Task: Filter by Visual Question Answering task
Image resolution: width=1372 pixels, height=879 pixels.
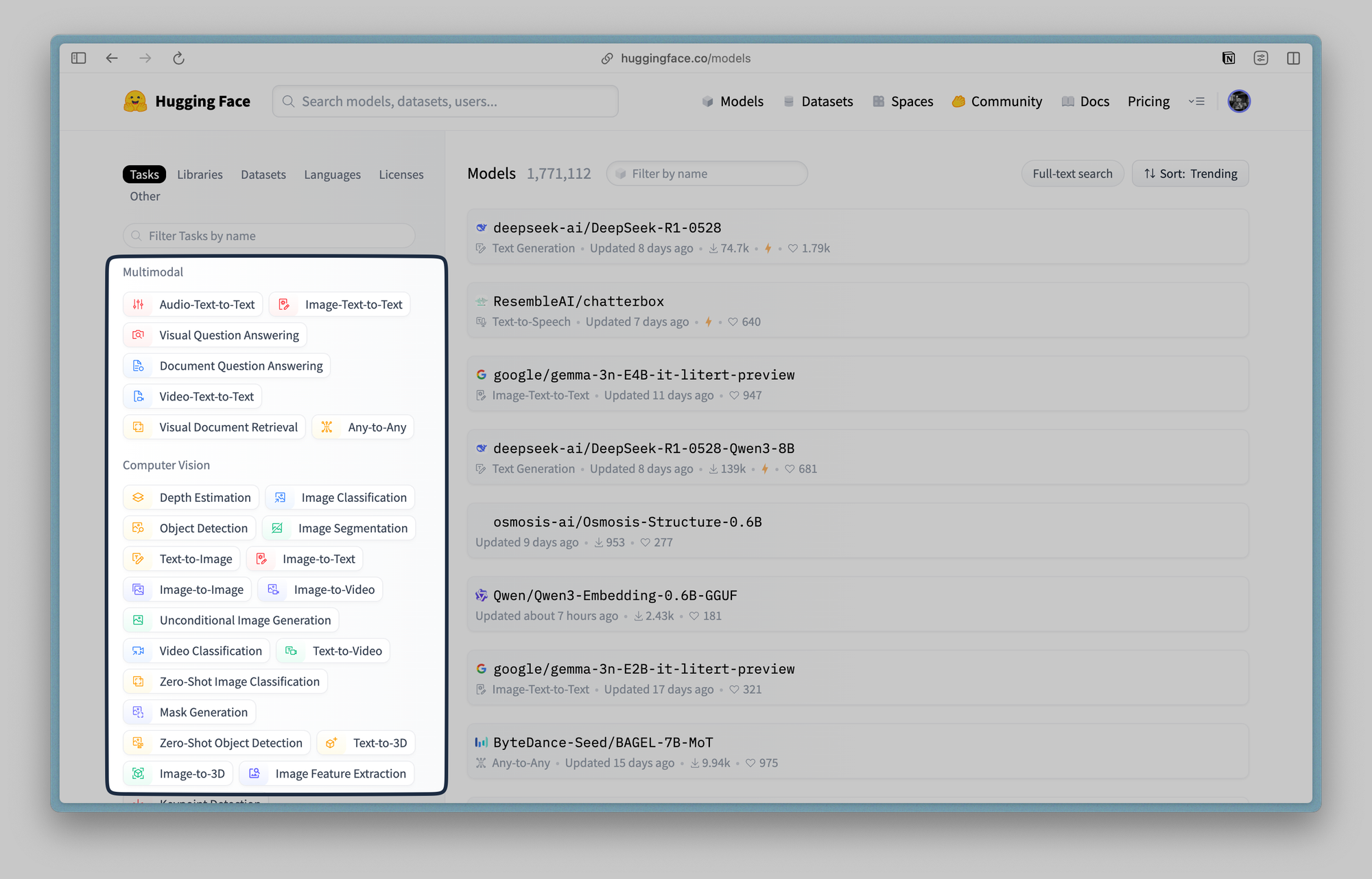Action: (x=215, y=335)
